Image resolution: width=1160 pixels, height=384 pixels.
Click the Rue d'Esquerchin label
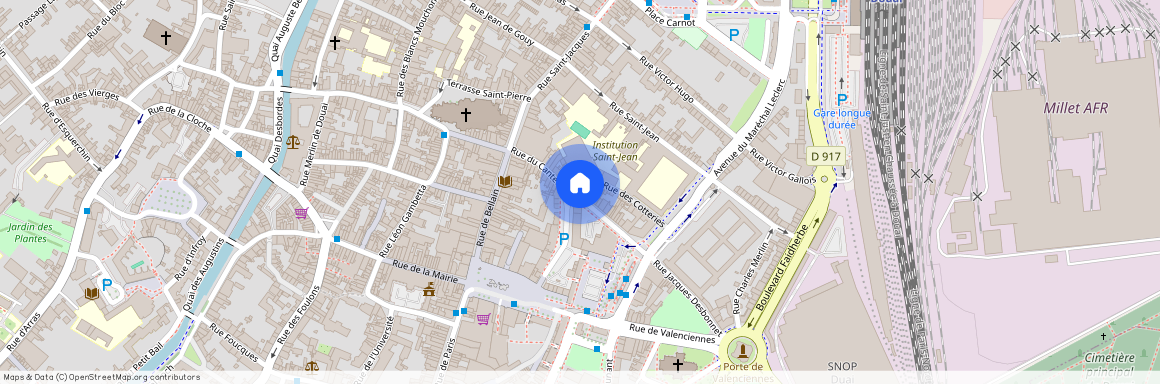[x=67, y=132]
